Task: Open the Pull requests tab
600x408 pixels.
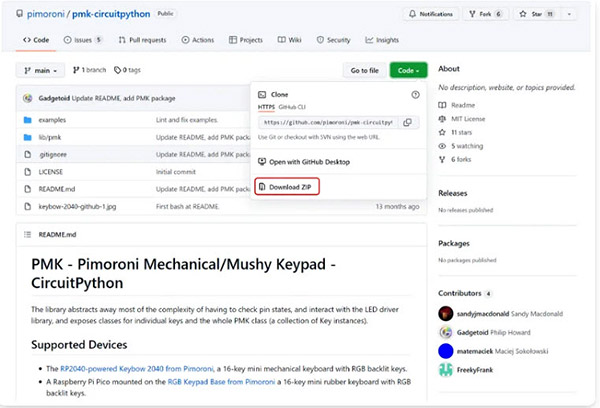Action: click(x=140, y=40)
